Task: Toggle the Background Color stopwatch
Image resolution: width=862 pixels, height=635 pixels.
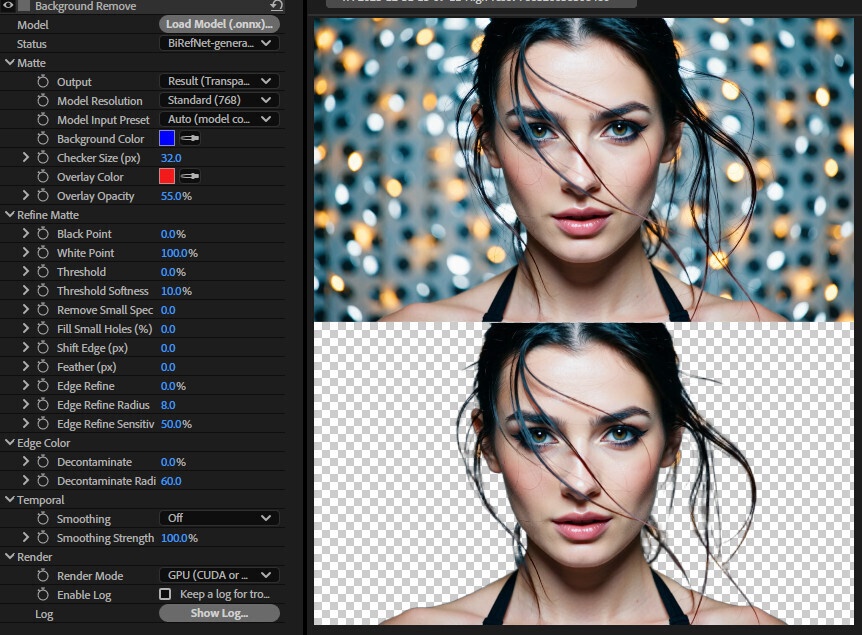Action: (x=43, y=139)
